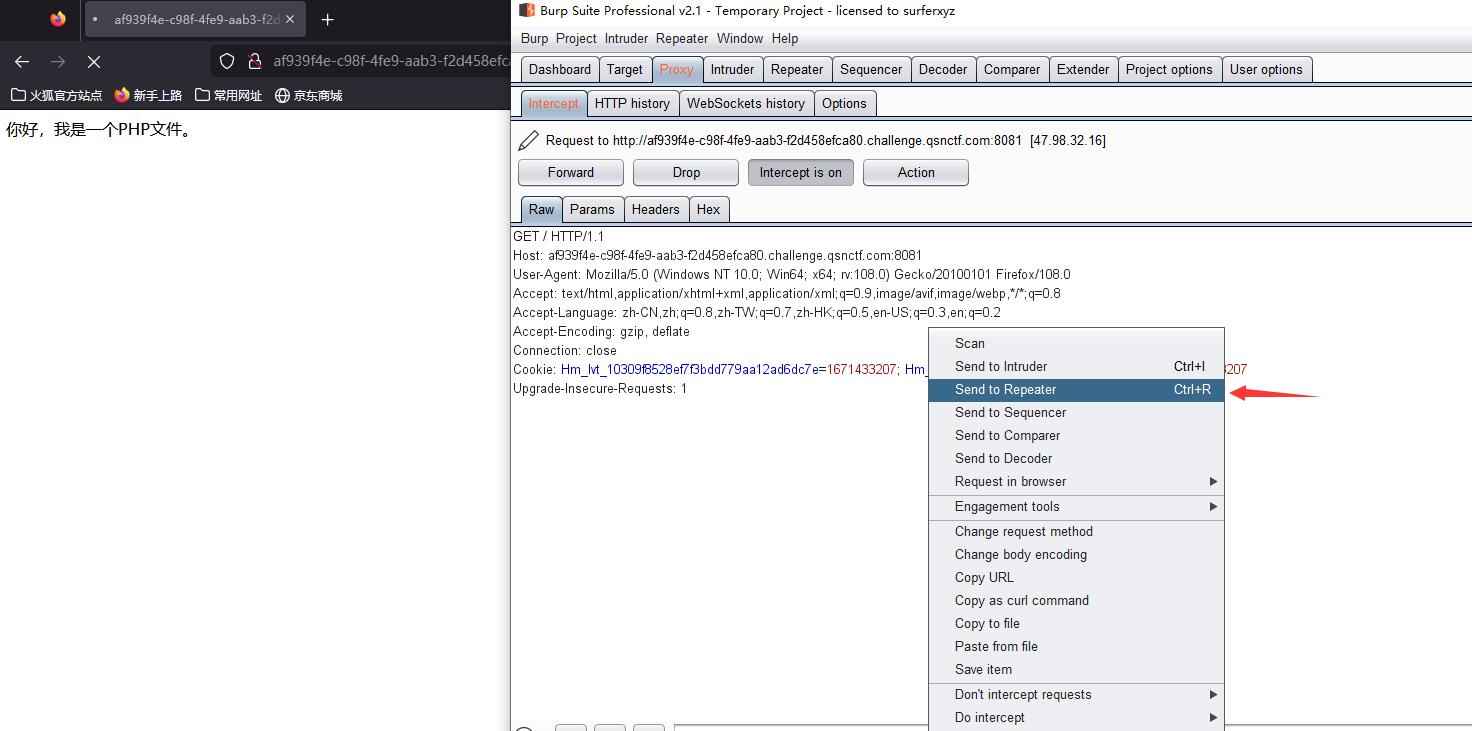1472x731 pixels.
Task: Go back using the Firefox back arrow
Action: [22, 61]
